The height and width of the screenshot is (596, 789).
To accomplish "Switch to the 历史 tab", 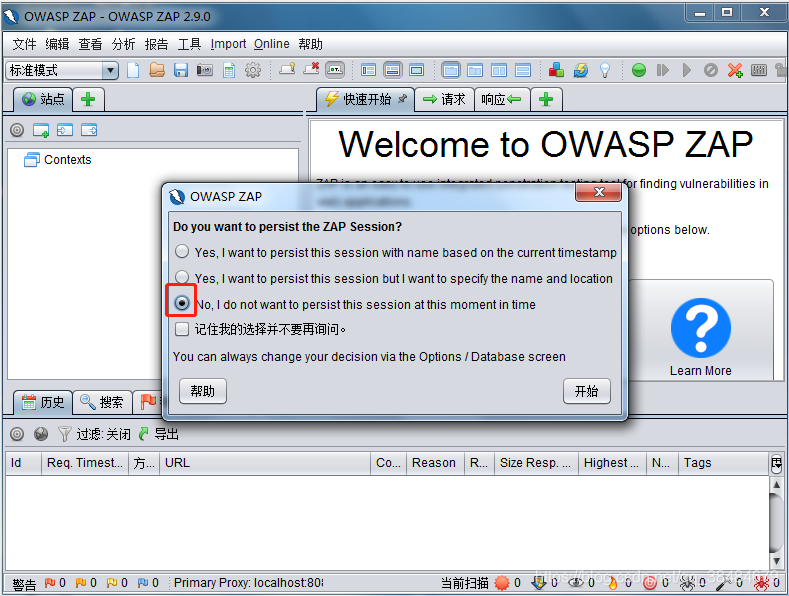I will click(x=43, y=402).
